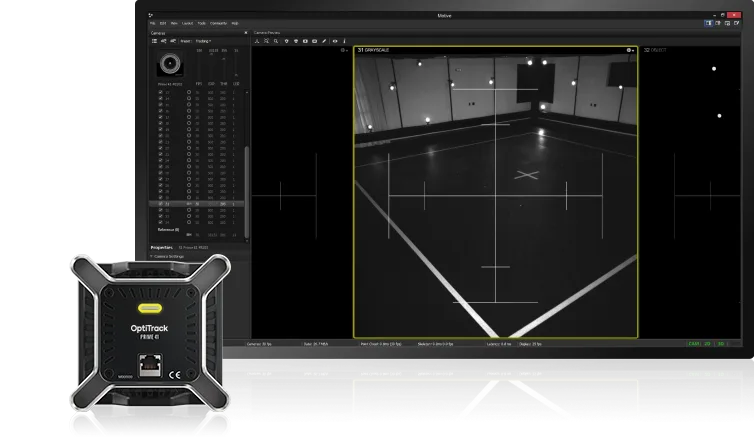The height and width of the screenshot is (443, 754).
Task: Uncheck camera 14 checkbox in camera list
Action: 161,98
